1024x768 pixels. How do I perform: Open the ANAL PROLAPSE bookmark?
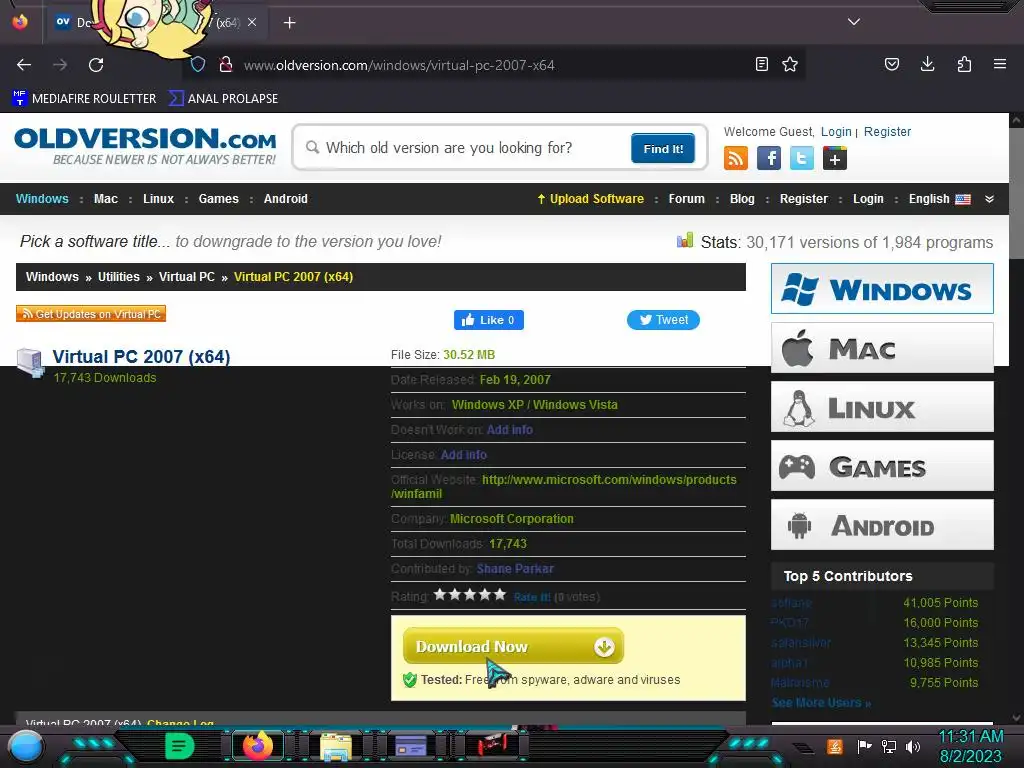pyautogui.click(x=223, y=99)
